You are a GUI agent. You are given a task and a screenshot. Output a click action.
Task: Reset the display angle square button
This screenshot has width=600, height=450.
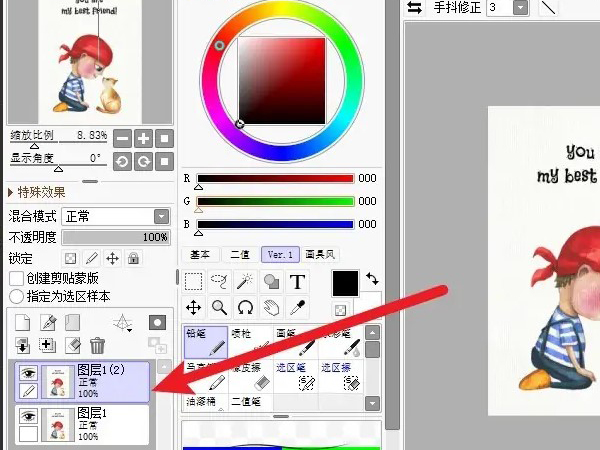click(x=165, y=161)
